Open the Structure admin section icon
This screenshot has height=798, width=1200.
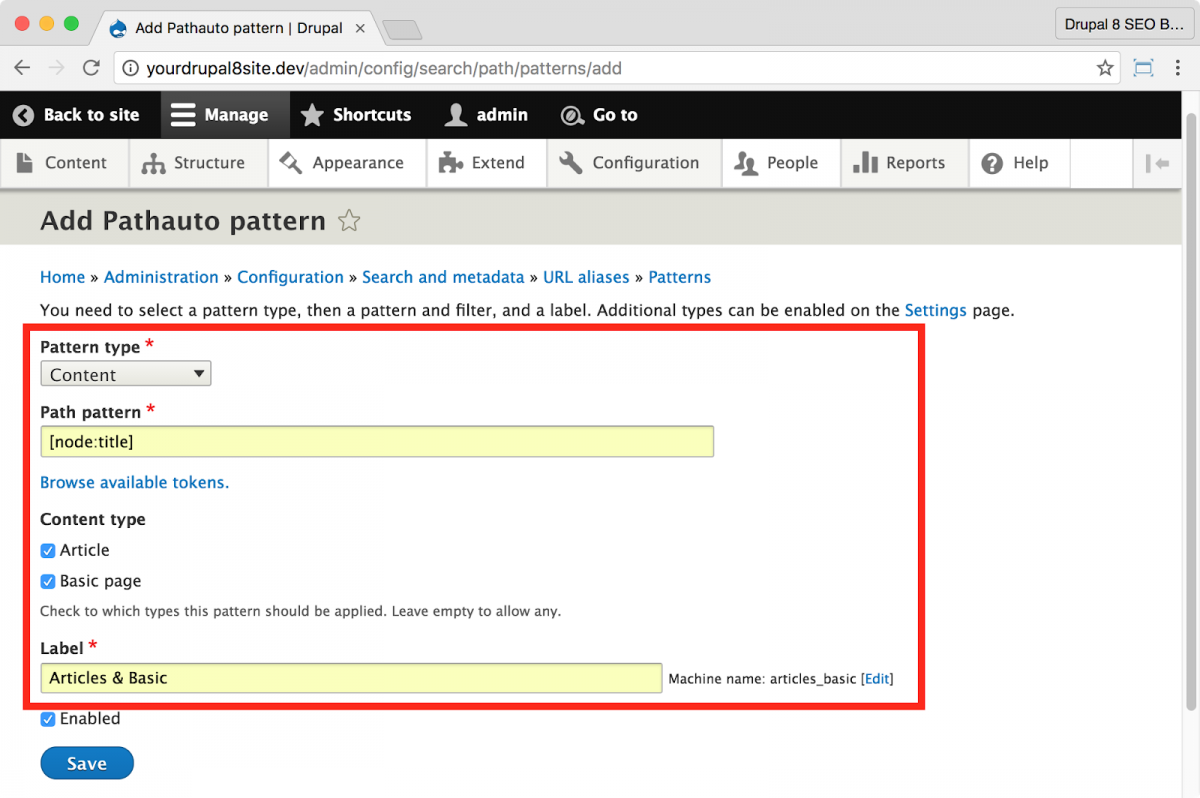(x=154, y=162)
